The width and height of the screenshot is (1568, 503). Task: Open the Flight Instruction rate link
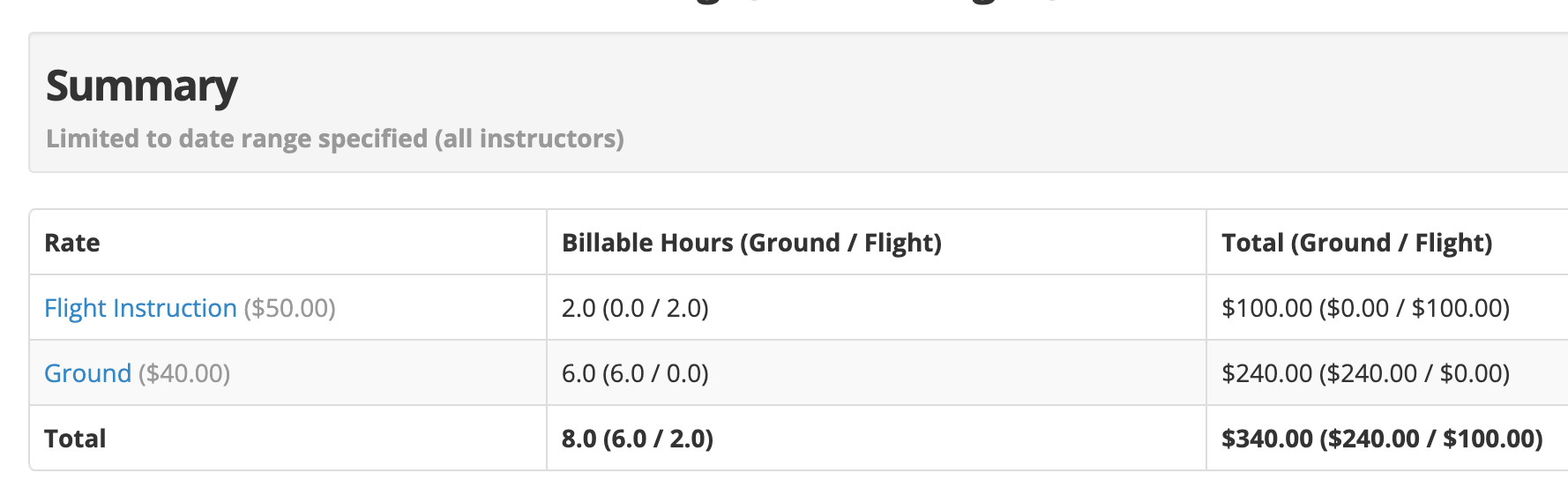pos(140,308)
